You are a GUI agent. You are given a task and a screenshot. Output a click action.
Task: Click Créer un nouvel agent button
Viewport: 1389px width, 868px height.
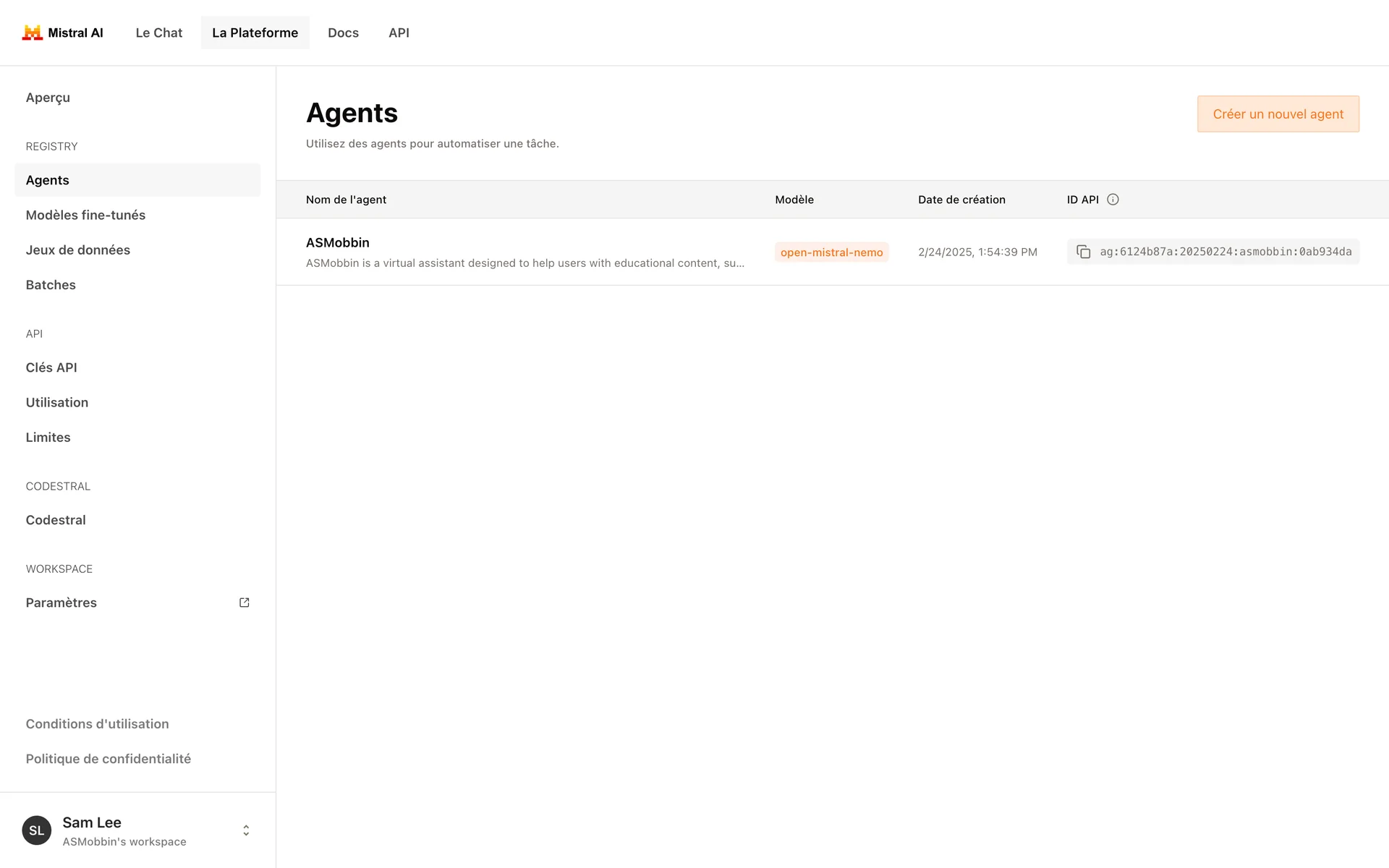(x=1278, y=114)
